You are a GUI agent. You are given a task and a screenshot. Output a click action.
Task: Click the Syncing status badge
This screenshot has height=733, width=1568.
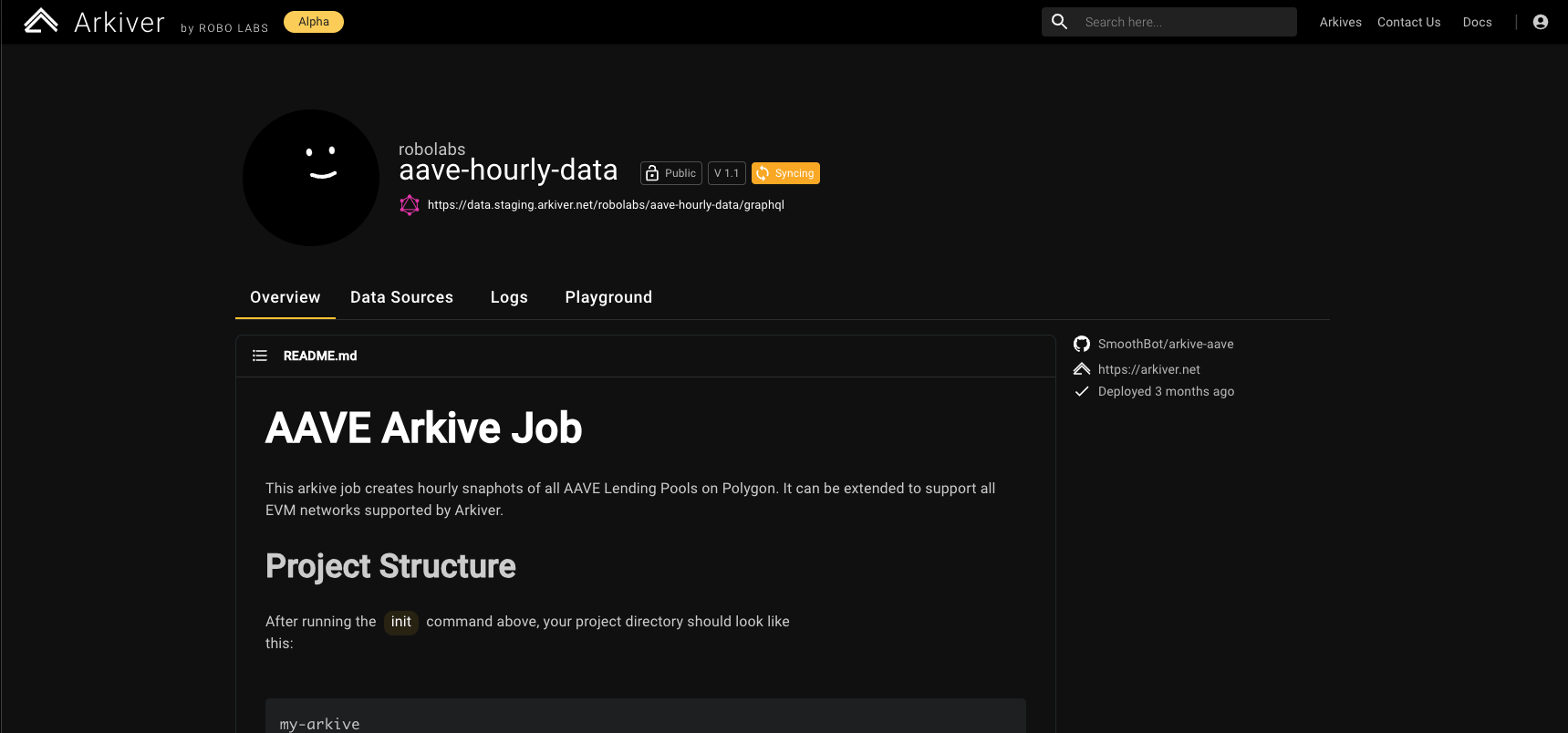coord(785,173)
